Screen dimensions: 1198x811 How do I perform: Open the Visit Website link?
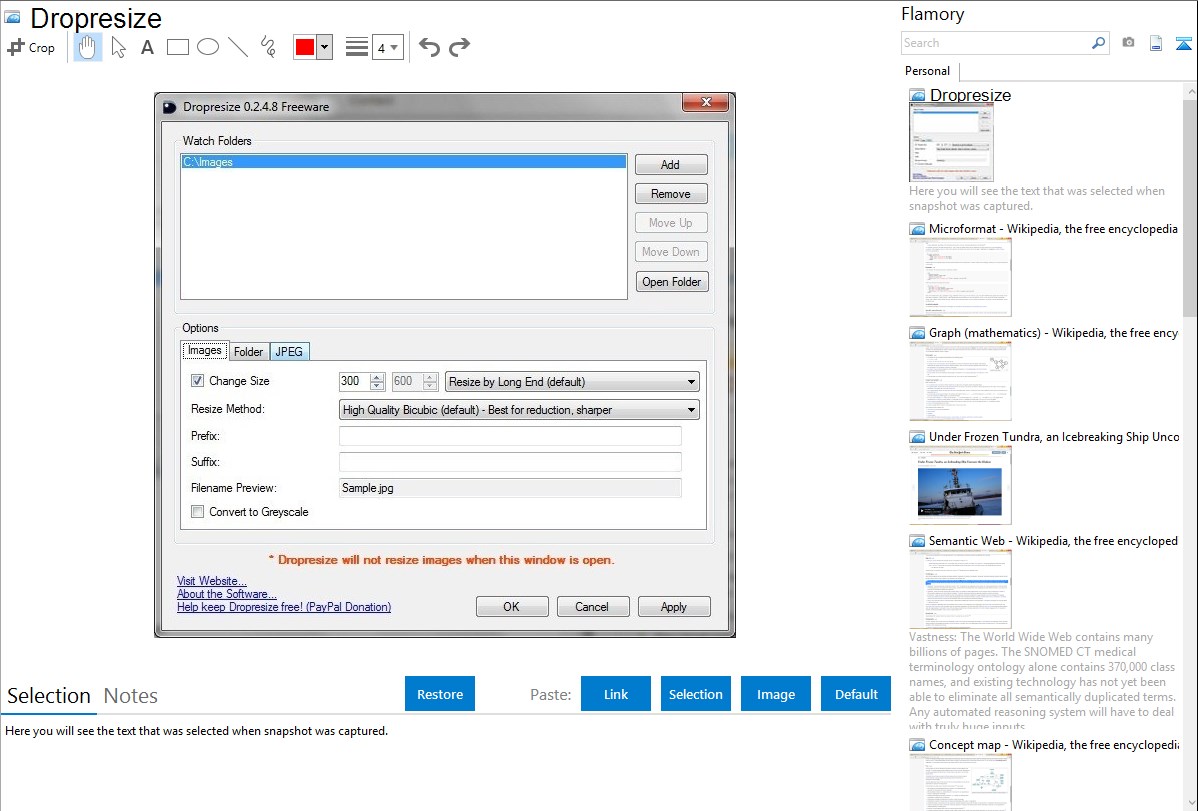coord(212,581)
